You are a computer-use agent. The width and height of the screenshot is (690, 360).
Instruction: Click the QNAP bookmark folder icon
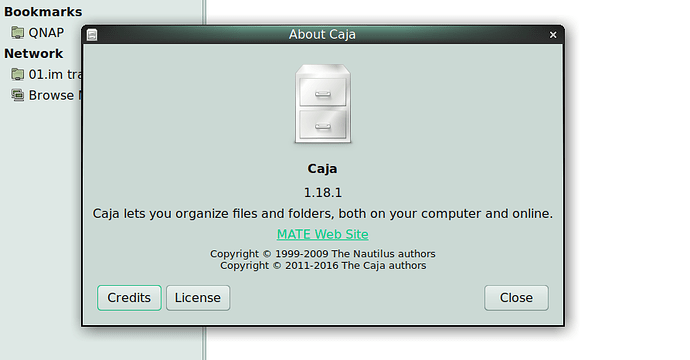[x=18, y=33]
